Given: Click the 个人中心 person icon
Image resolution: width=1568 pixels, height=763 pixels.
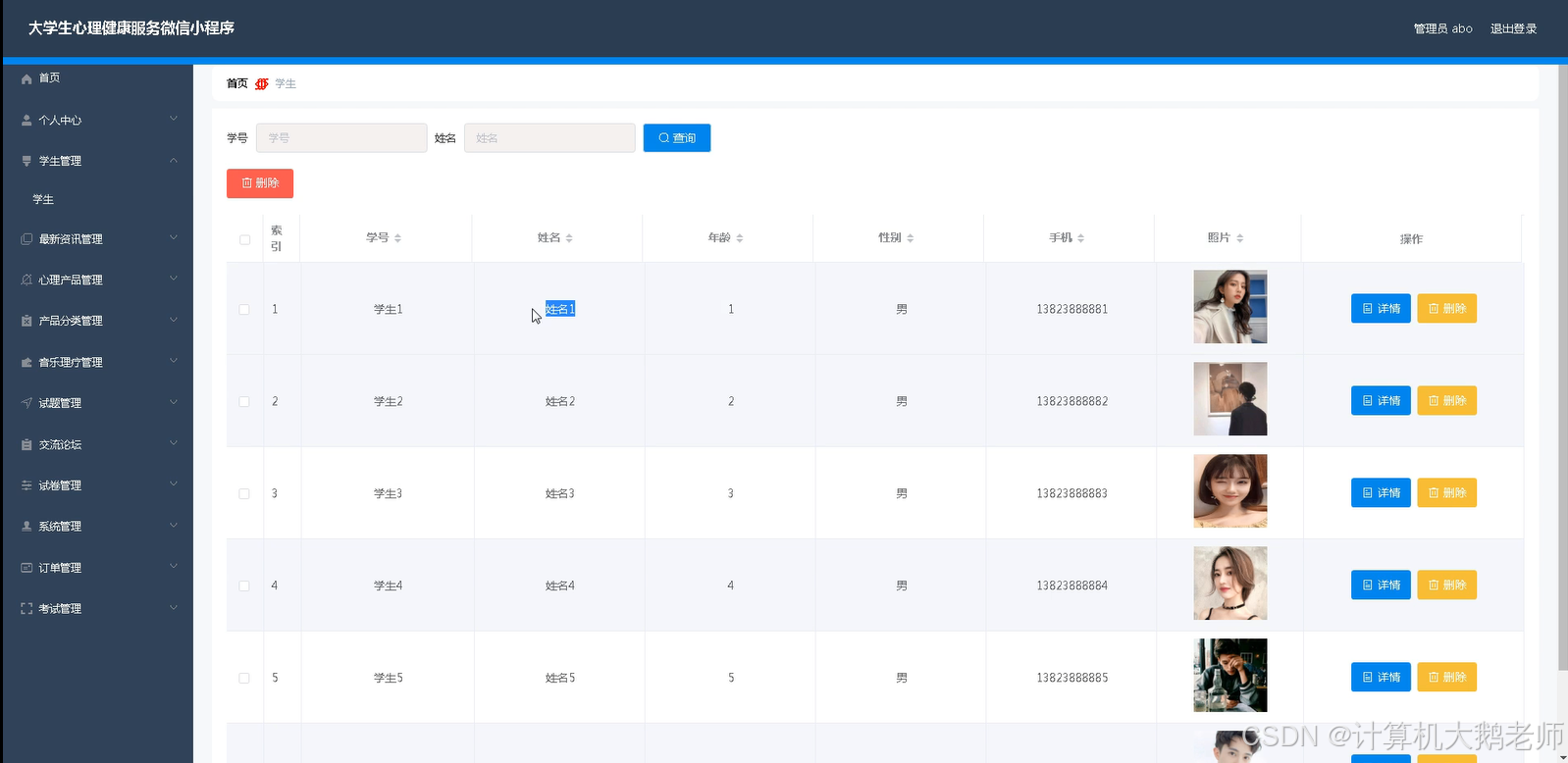Looking at the screenshot, I should pyautogui.click(x=26, y=120).
